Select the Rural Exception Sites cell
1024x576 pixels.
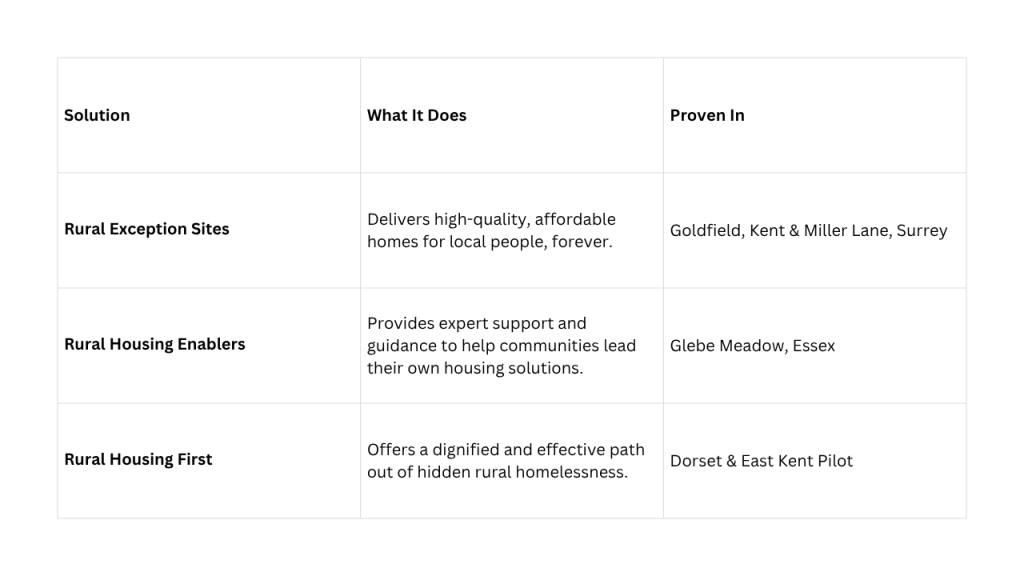coord(147,229)
